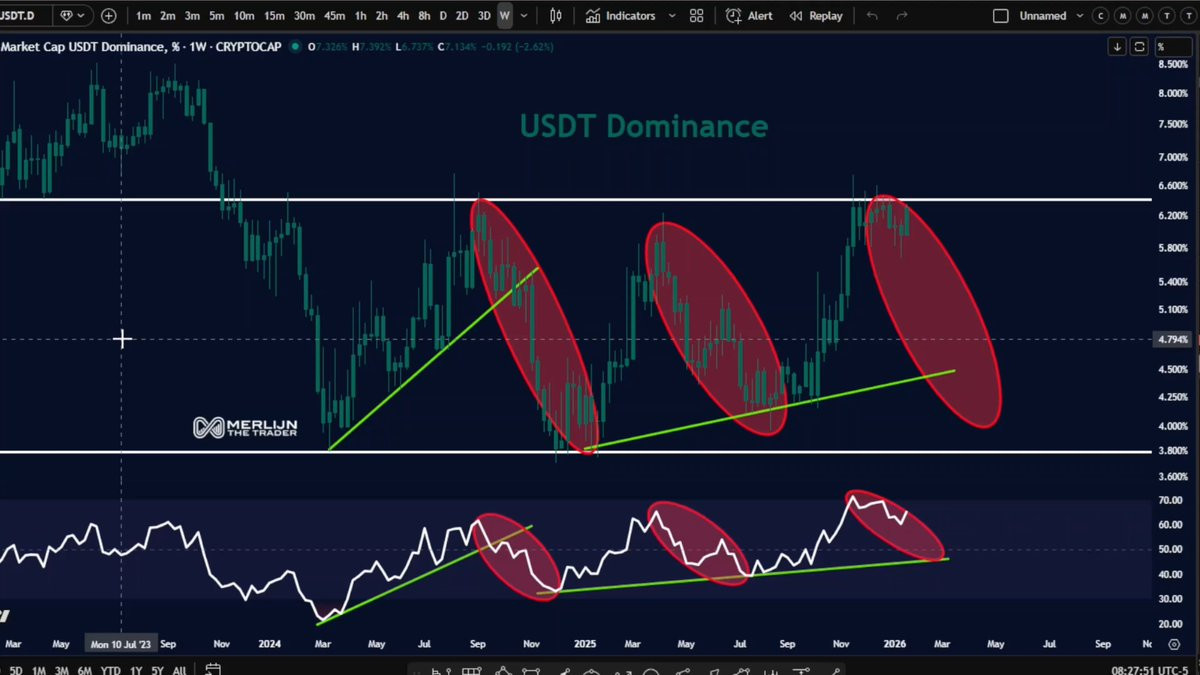Click the 2026 label on the time axis
Image resolution: width=1200 pixels, height=675 pixels.
[x=893, y=645]
